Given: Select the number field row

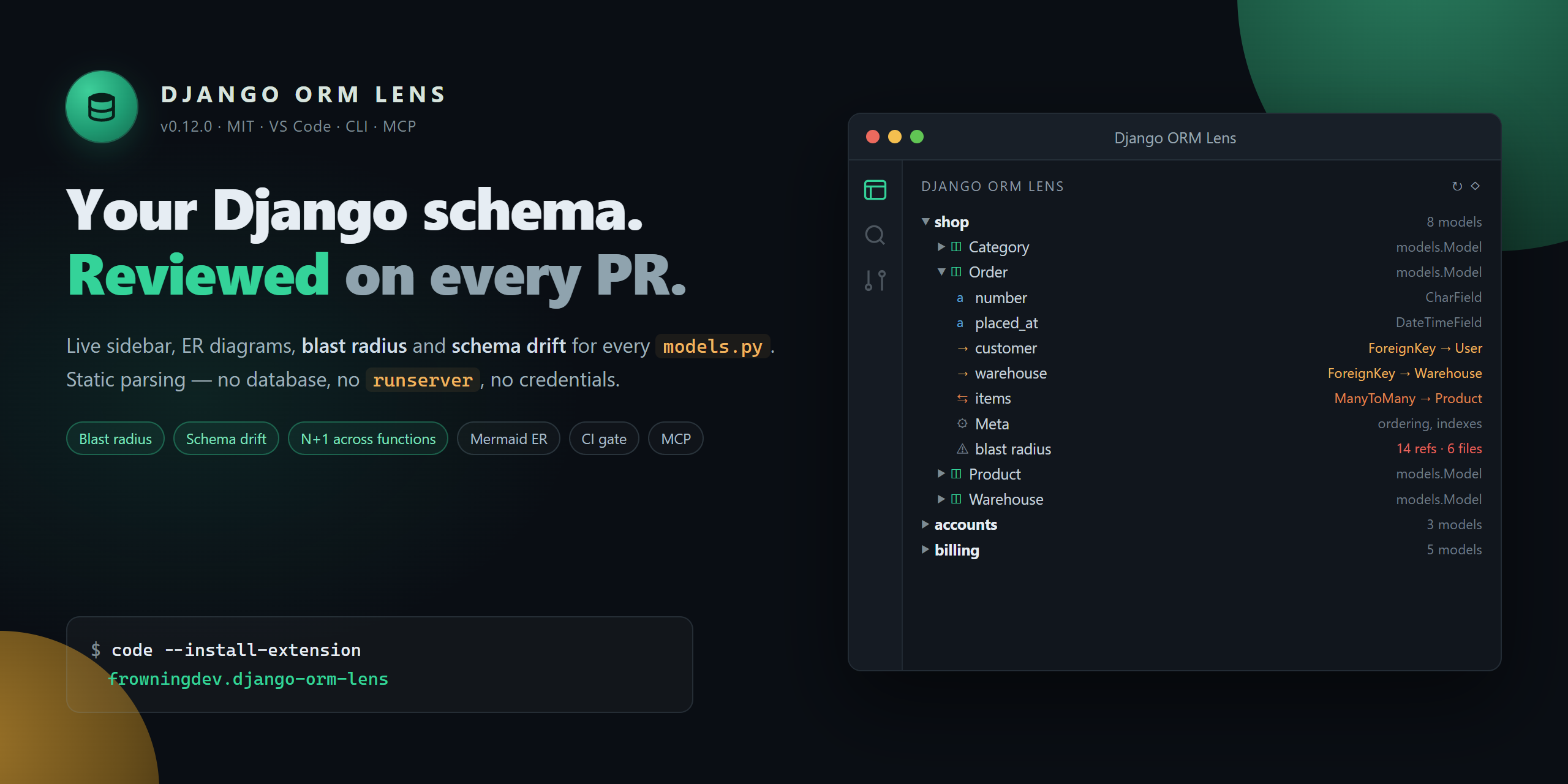Looking at the screenshot, I should pyautogui.click(x=1201, y=298).
